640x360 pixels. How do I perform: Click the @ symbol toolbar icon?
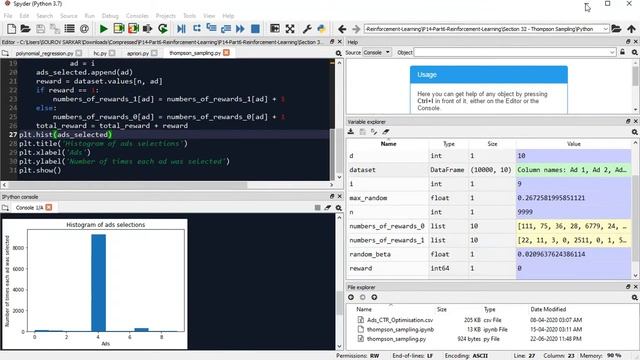point(84,29)
